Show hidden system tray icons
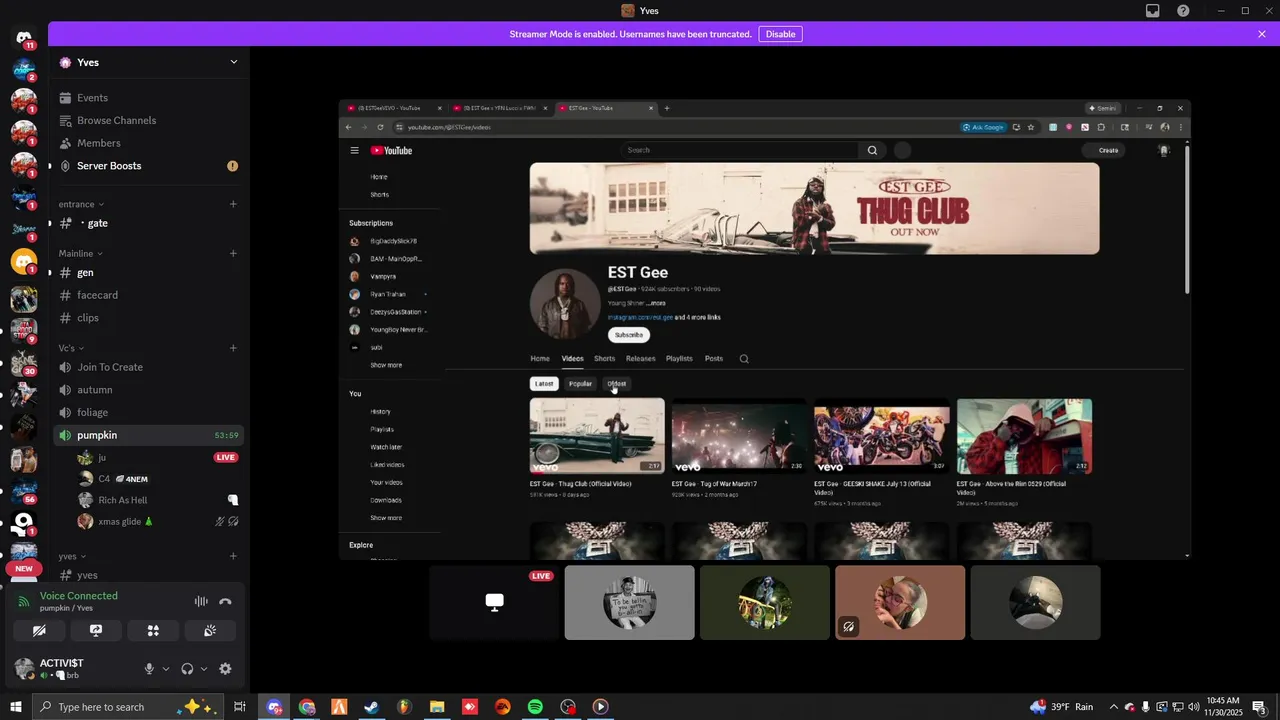The height and width of the screenshot is (720, 1280). click(x=1113, y=707)
